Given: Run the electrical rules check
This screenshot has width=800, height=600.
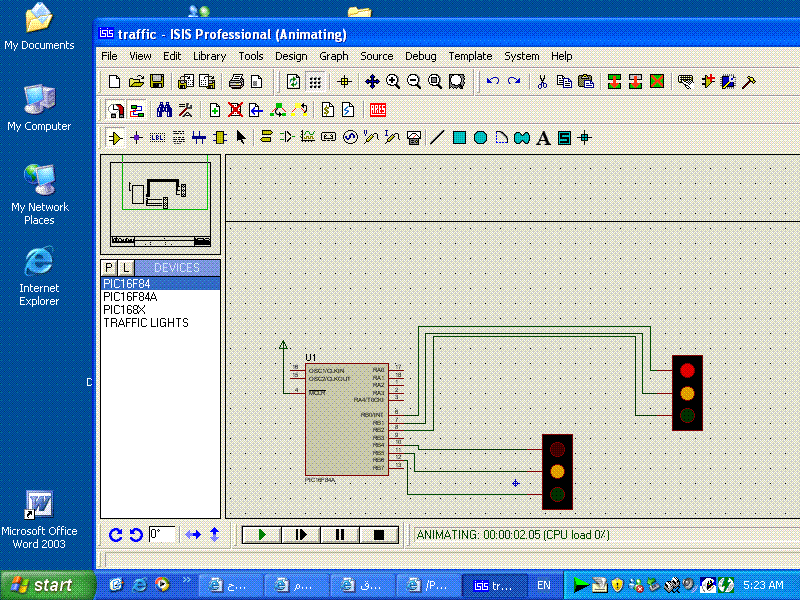Looking at the screenshot, I should 348,110.
